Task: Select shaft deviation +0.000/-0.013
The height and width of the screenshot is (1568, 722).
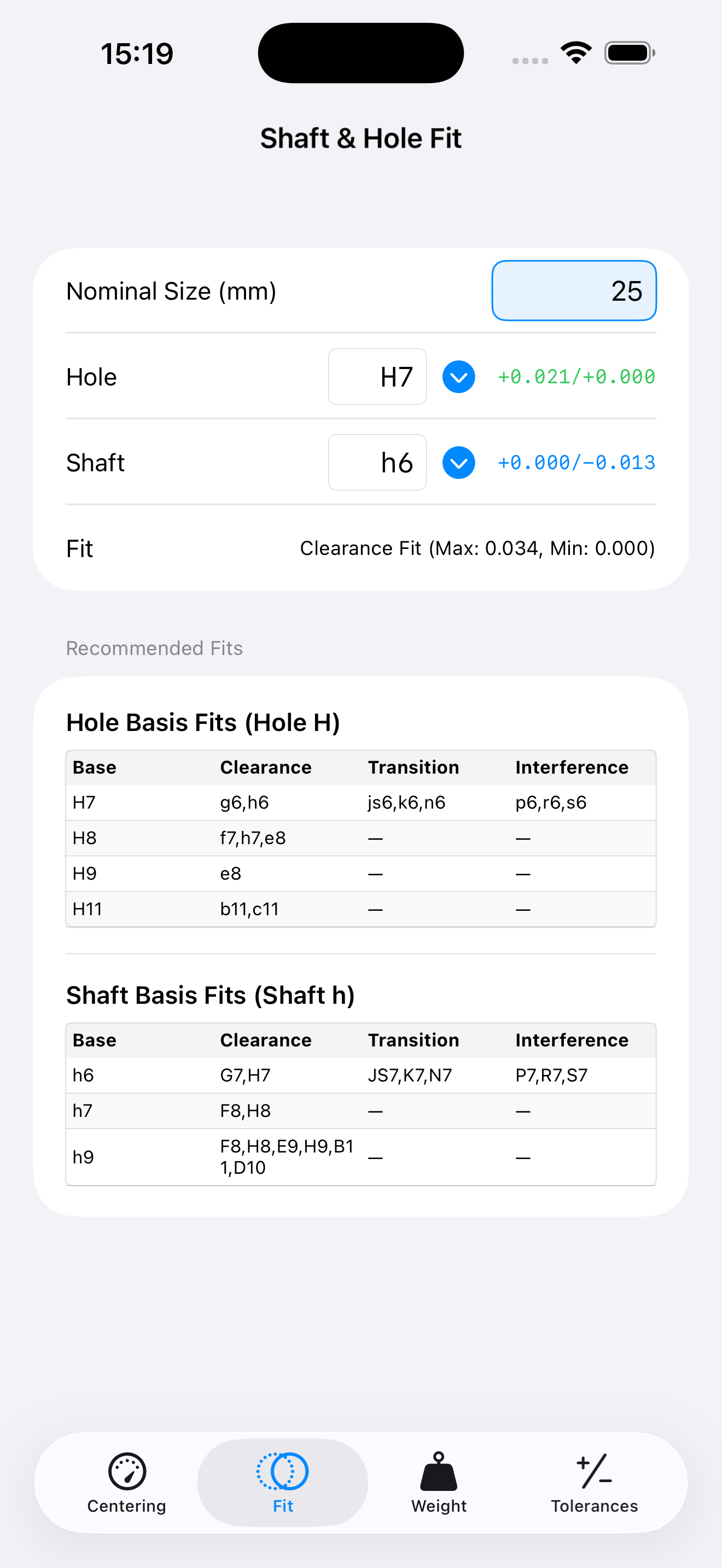Action: (x=577, y=463)
